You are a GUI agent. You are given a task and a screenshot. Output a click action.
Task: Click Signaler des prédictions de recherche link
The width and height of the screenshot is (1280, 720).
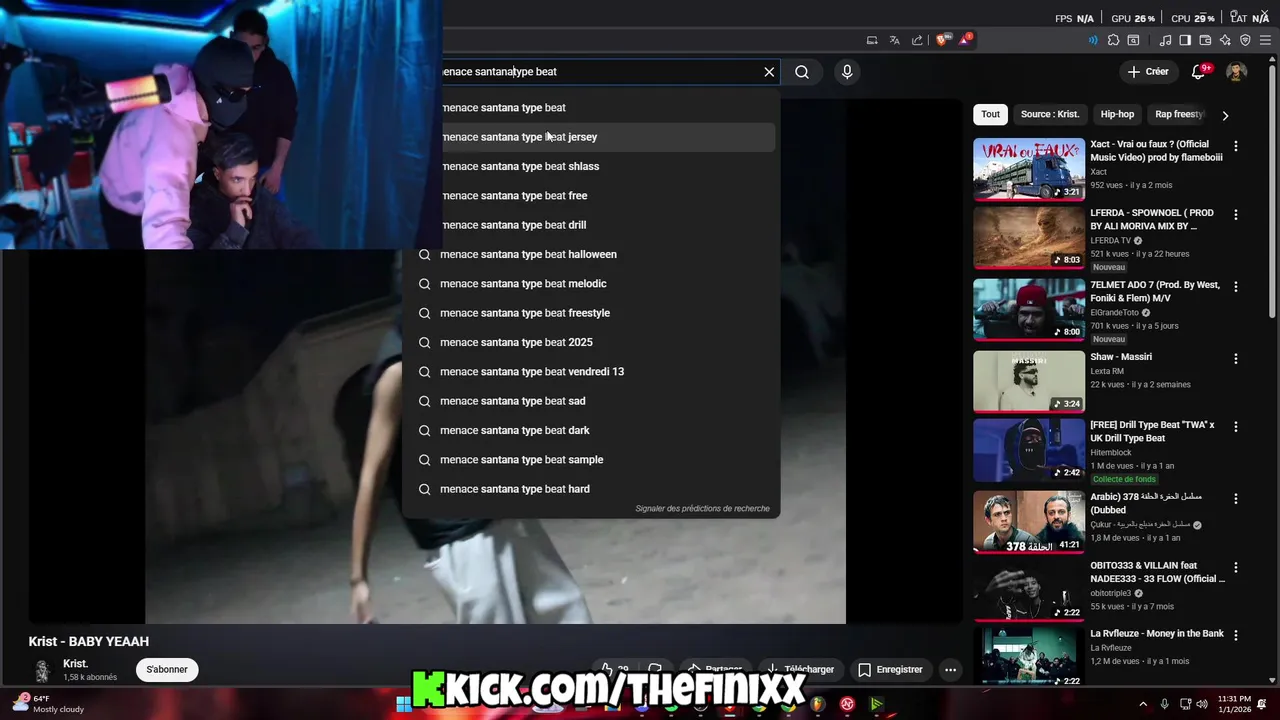point(702,509)
